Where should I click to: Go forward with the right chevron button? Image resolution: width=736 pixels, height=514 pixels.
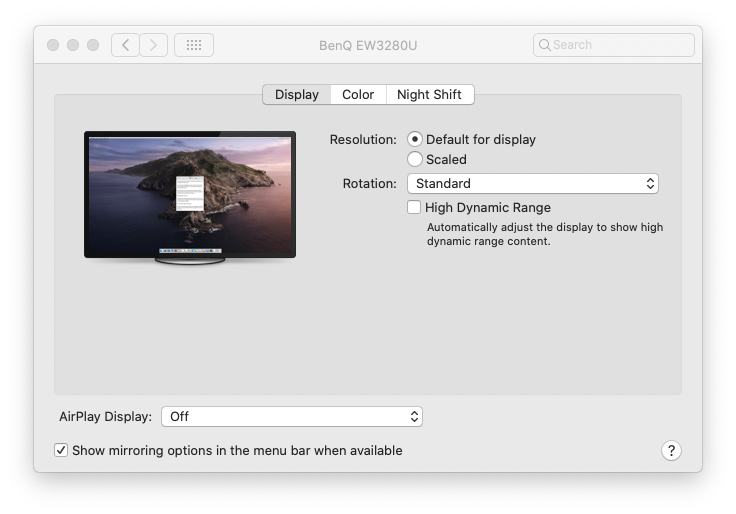153,45
